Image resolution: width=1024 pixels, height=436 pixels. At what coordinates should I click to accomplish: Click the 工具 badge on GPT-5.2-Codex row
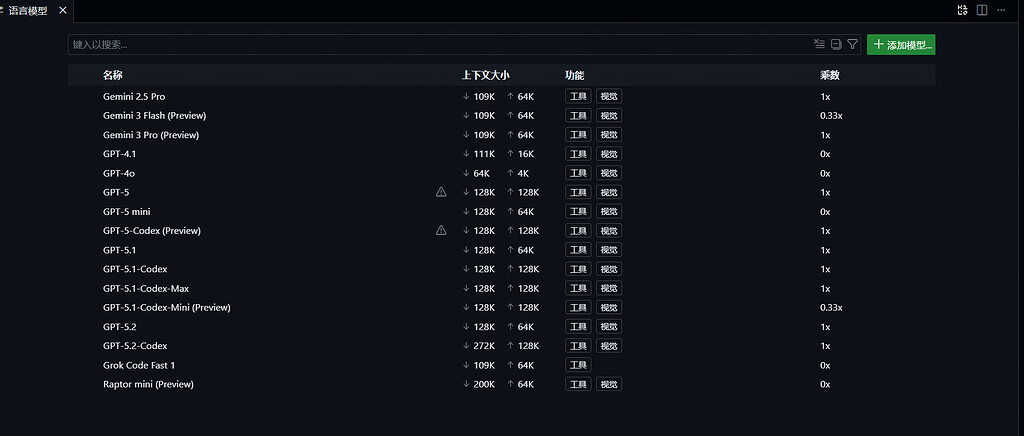click(x=578, y=346)
